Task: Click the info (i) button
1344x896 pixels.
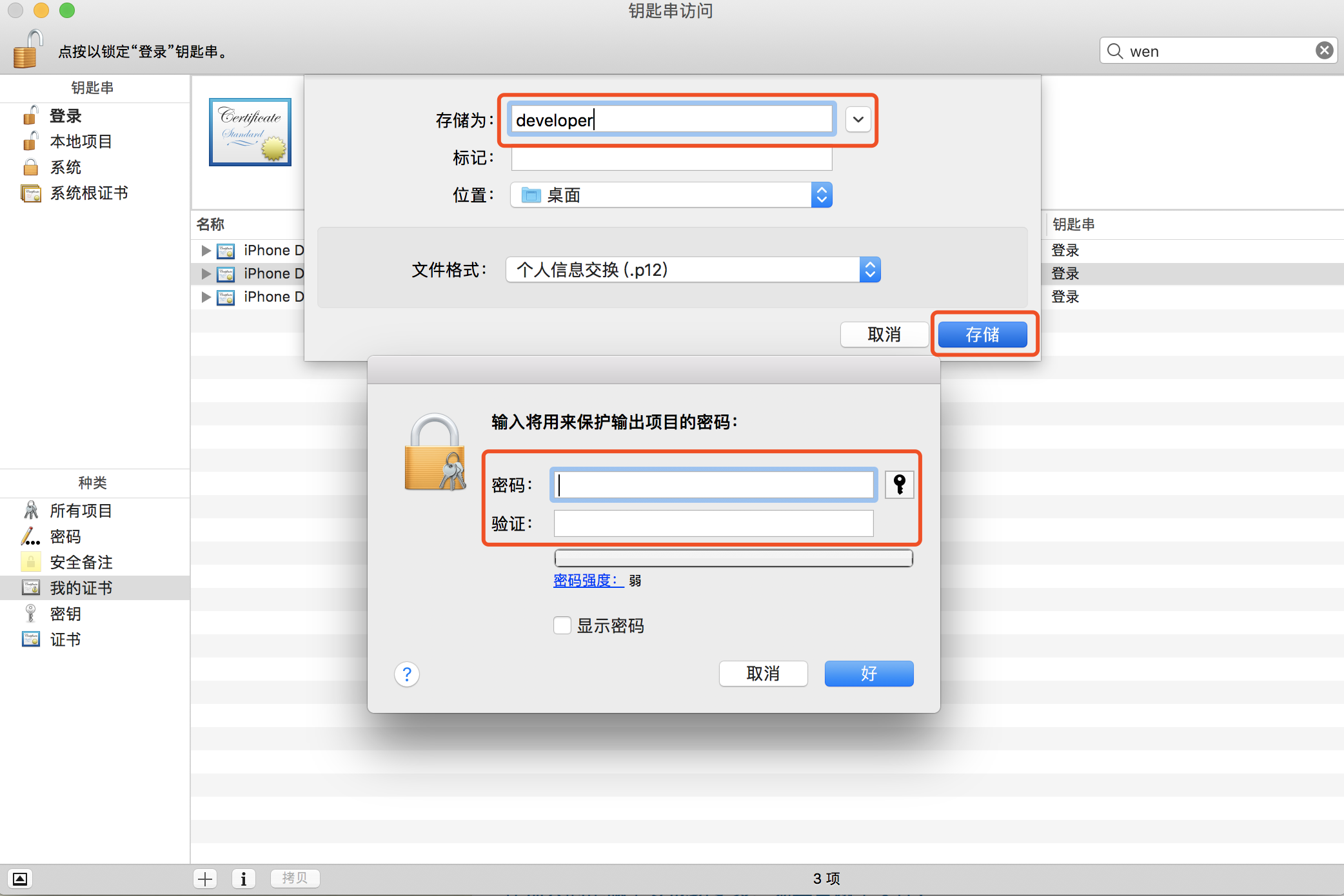Action: tap(243, 879)
